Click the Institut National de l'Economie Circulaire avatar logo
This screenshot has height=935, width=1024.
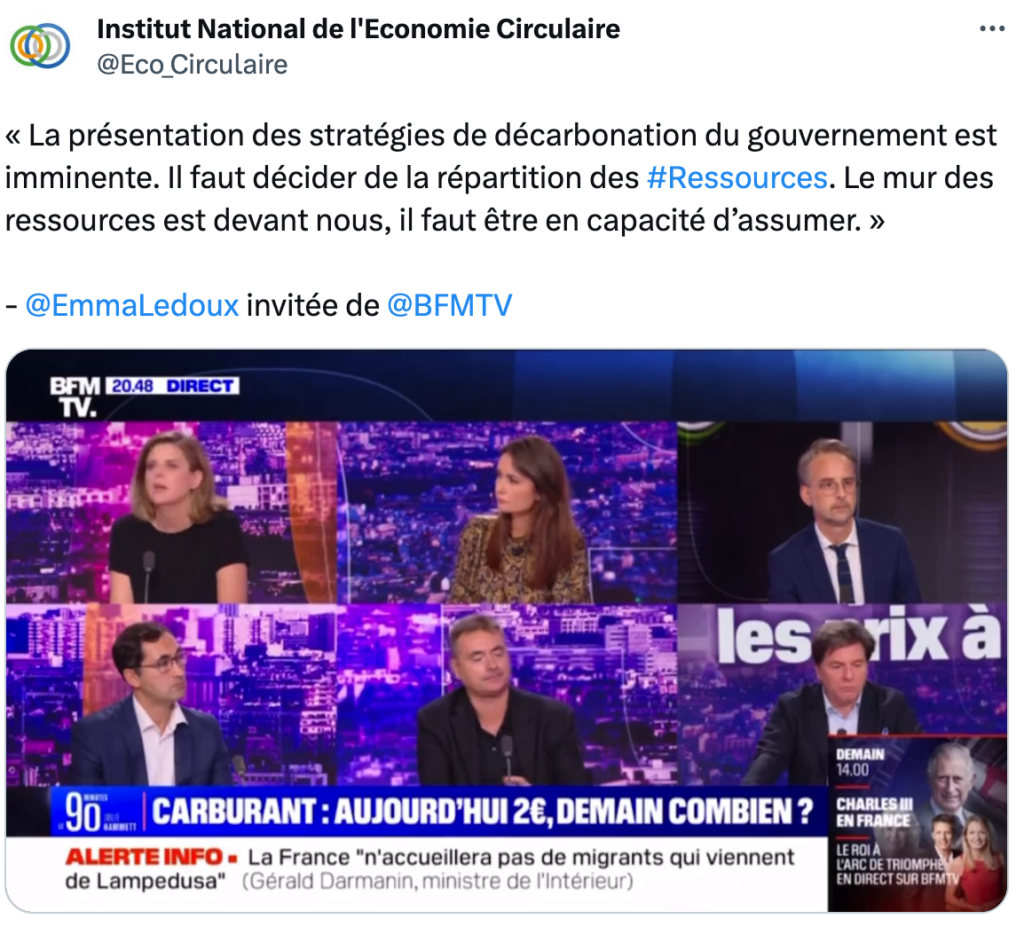click(x=39, y=46)
